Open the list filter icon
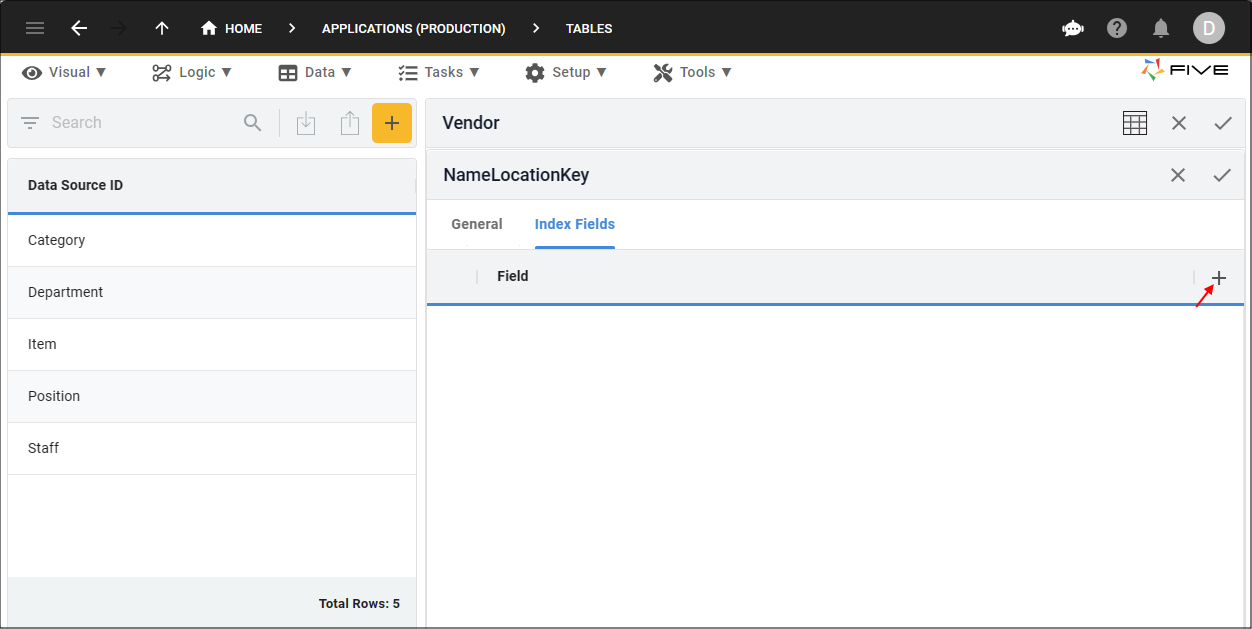Image resolution: width=1252 pixels, height=629 pixels. pos(30,123)
